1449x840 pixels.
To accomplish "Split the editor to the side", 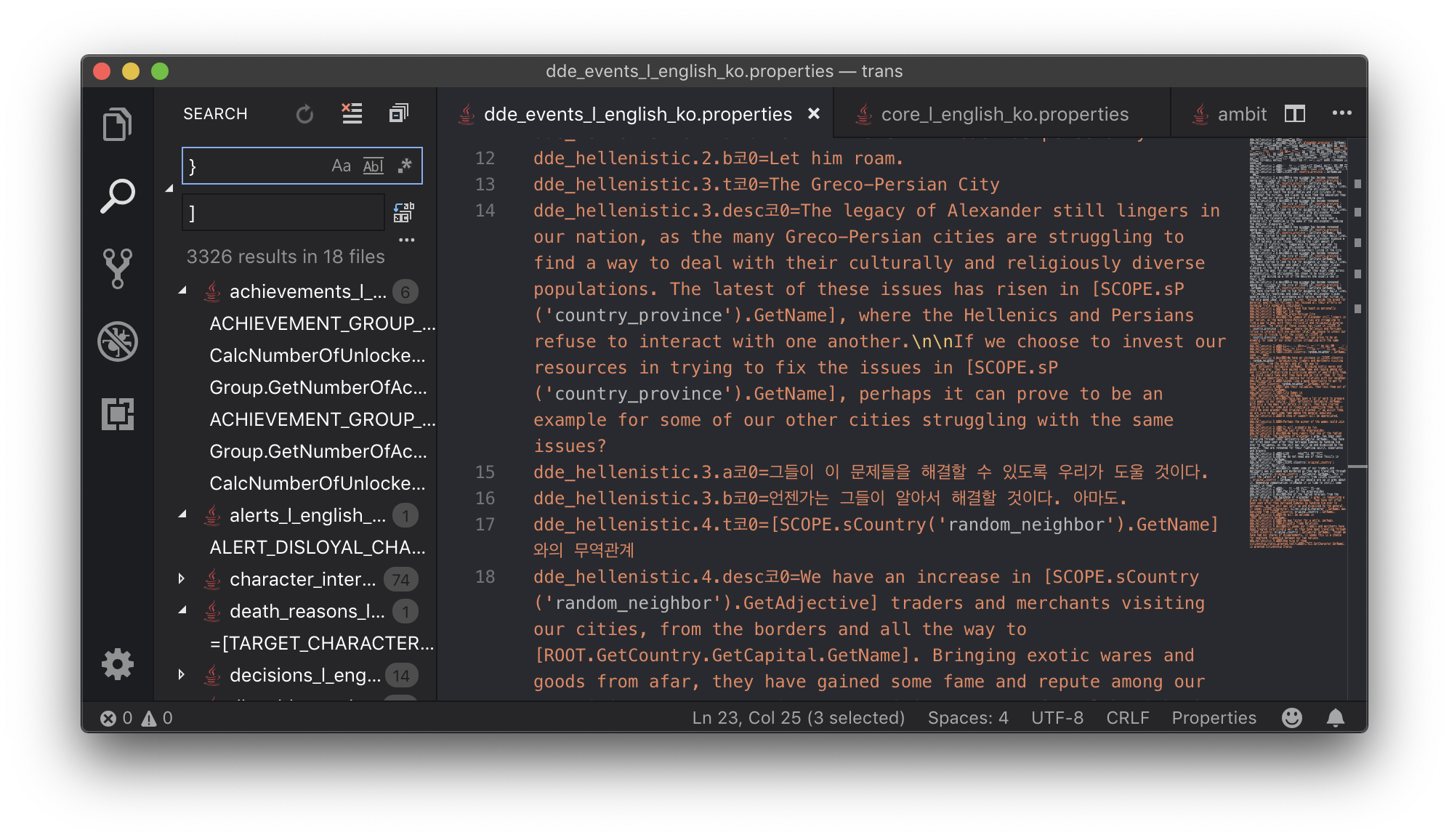I will pyautogui.click(x=1294, y=114).
